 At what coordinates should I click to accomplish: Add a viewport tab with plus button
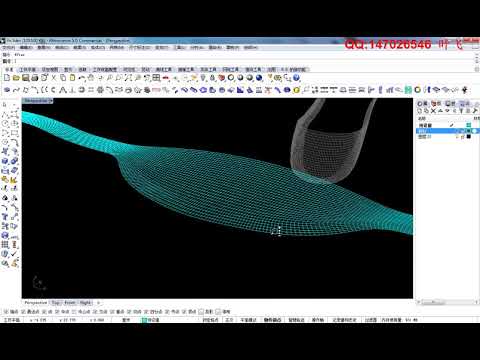point(98,303)
